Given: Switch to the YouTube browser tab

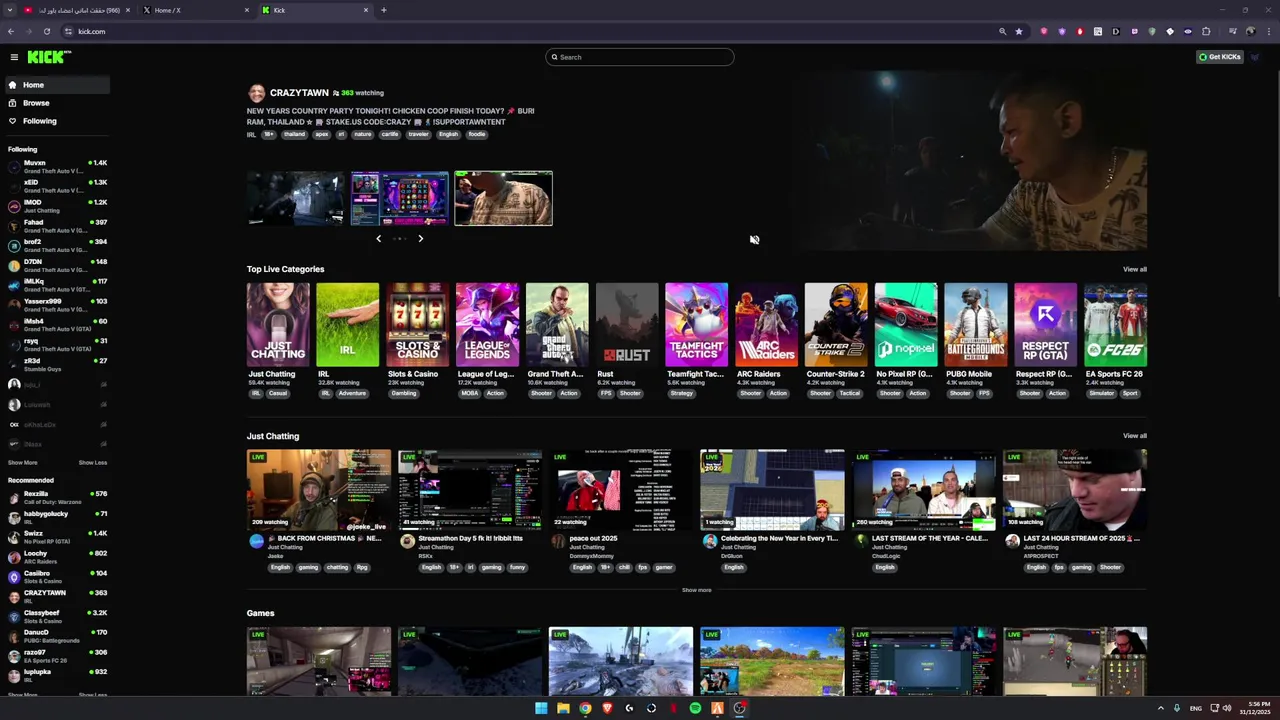Looking at the screenshot, I should click(75, 10).
